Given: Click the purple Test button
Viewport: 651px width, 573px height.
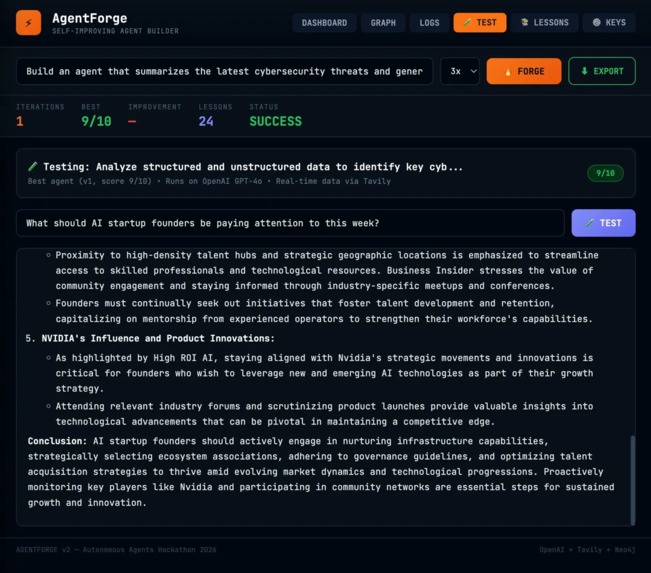Looking at the screenshot, I should 603,223.
